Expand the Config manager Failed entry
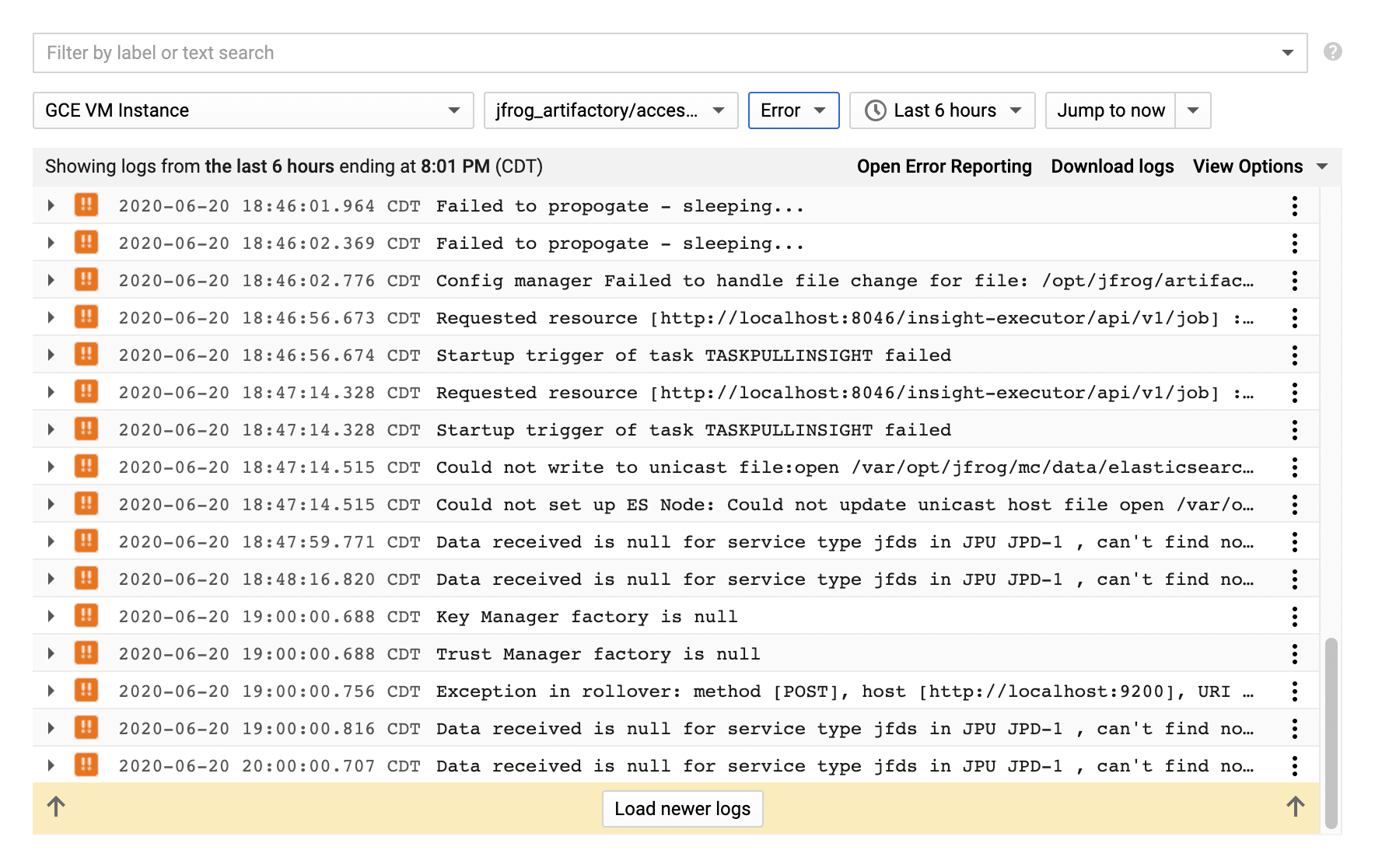This screenshot has width=1375, height=868. click(x=51, y=280)
